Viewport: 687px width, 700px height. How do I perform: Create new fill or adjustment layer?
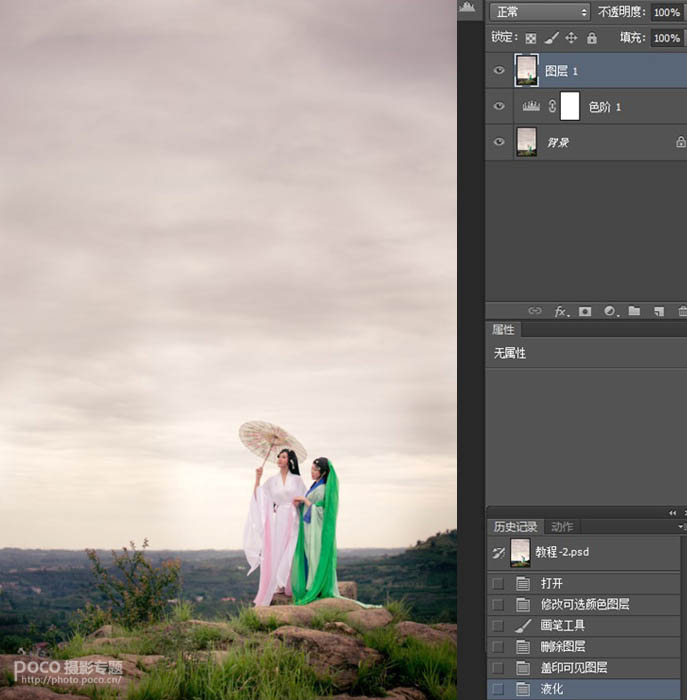tap(610, 311)
